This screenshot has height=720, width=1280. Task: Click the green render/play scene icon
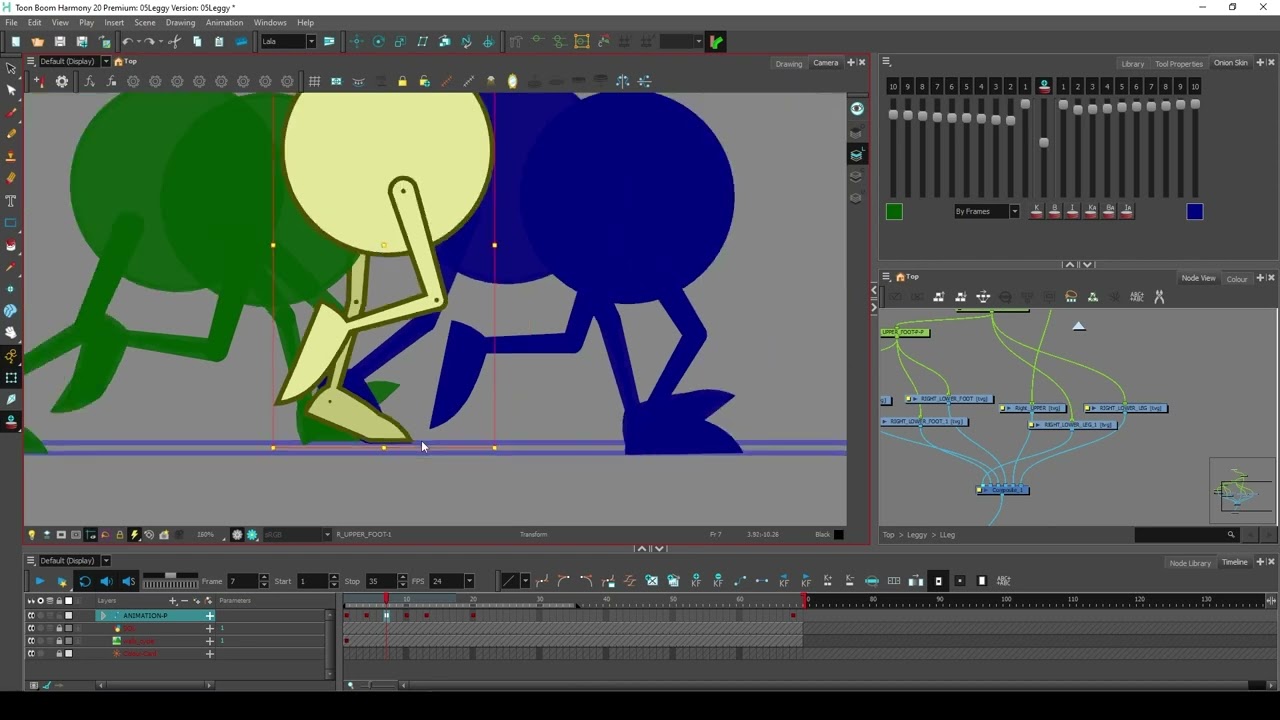point(716,42)
